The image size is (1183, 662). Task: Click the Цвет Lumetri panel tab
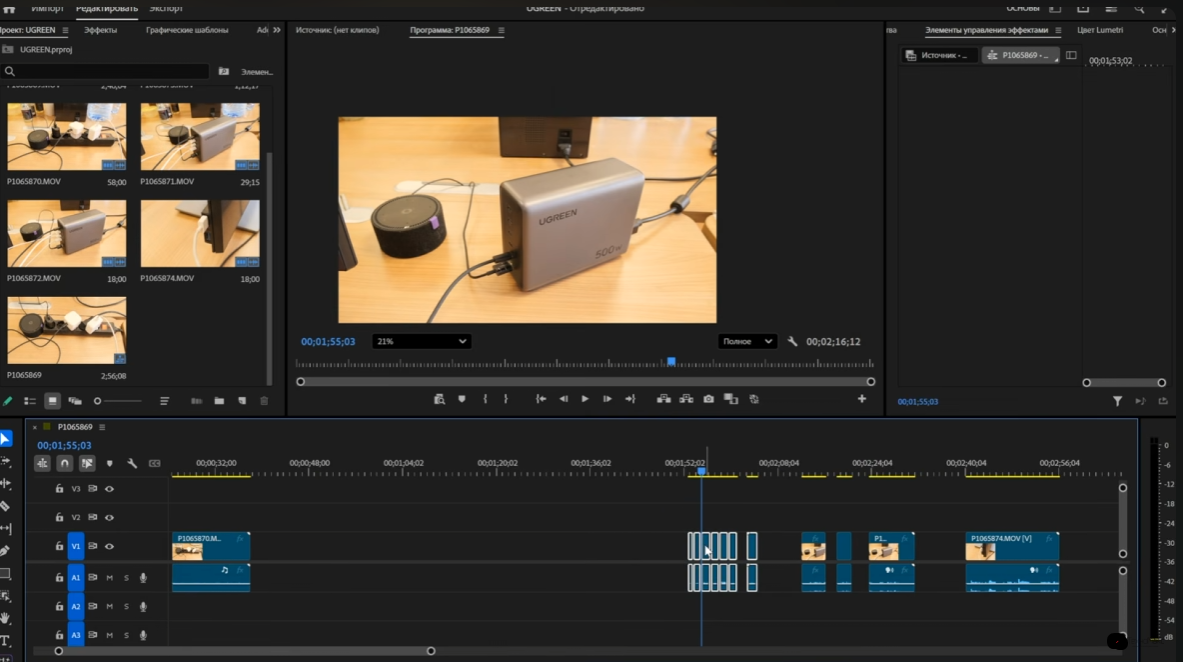pyautogui.click(x=1100, y=30)
